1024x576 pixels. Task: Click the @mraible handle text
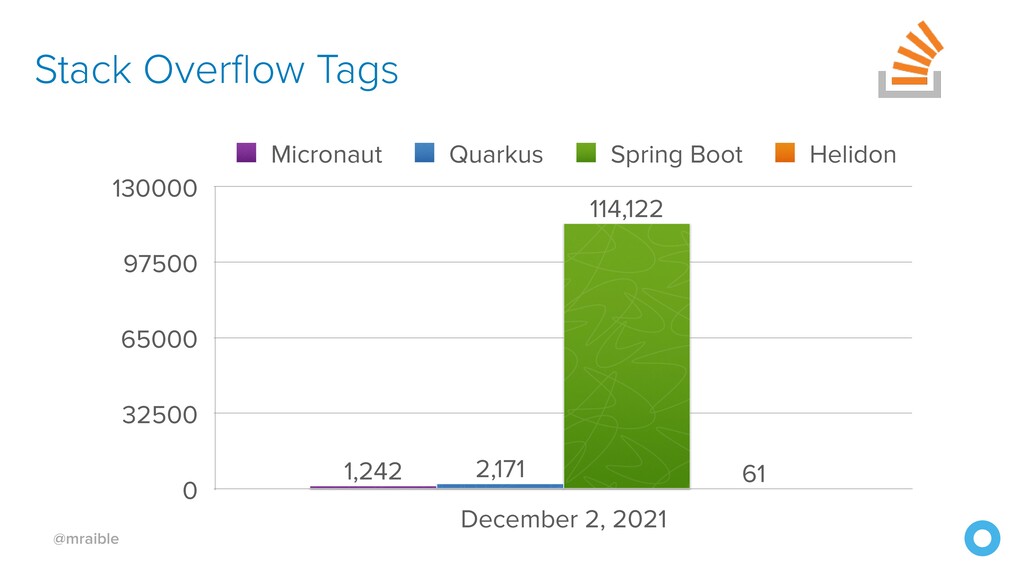86,539
